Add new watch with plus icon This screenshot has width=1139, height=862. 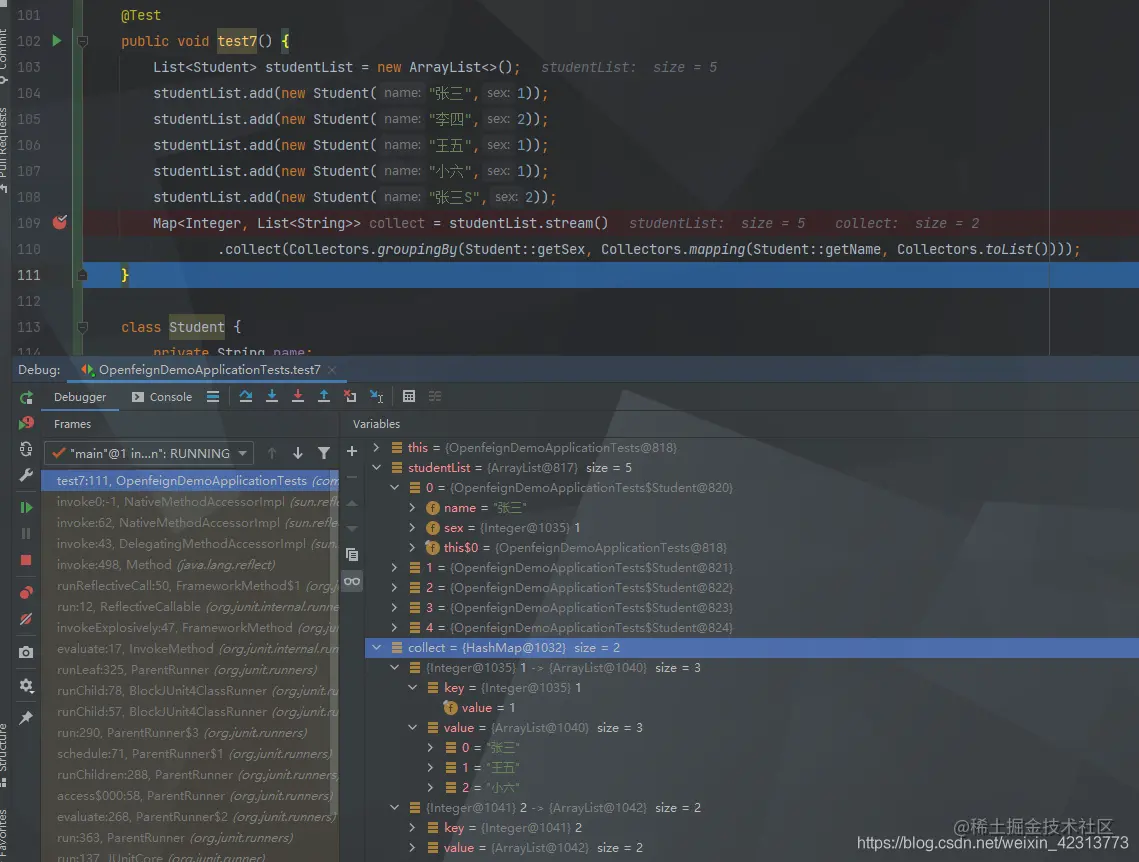pos(352,451)
